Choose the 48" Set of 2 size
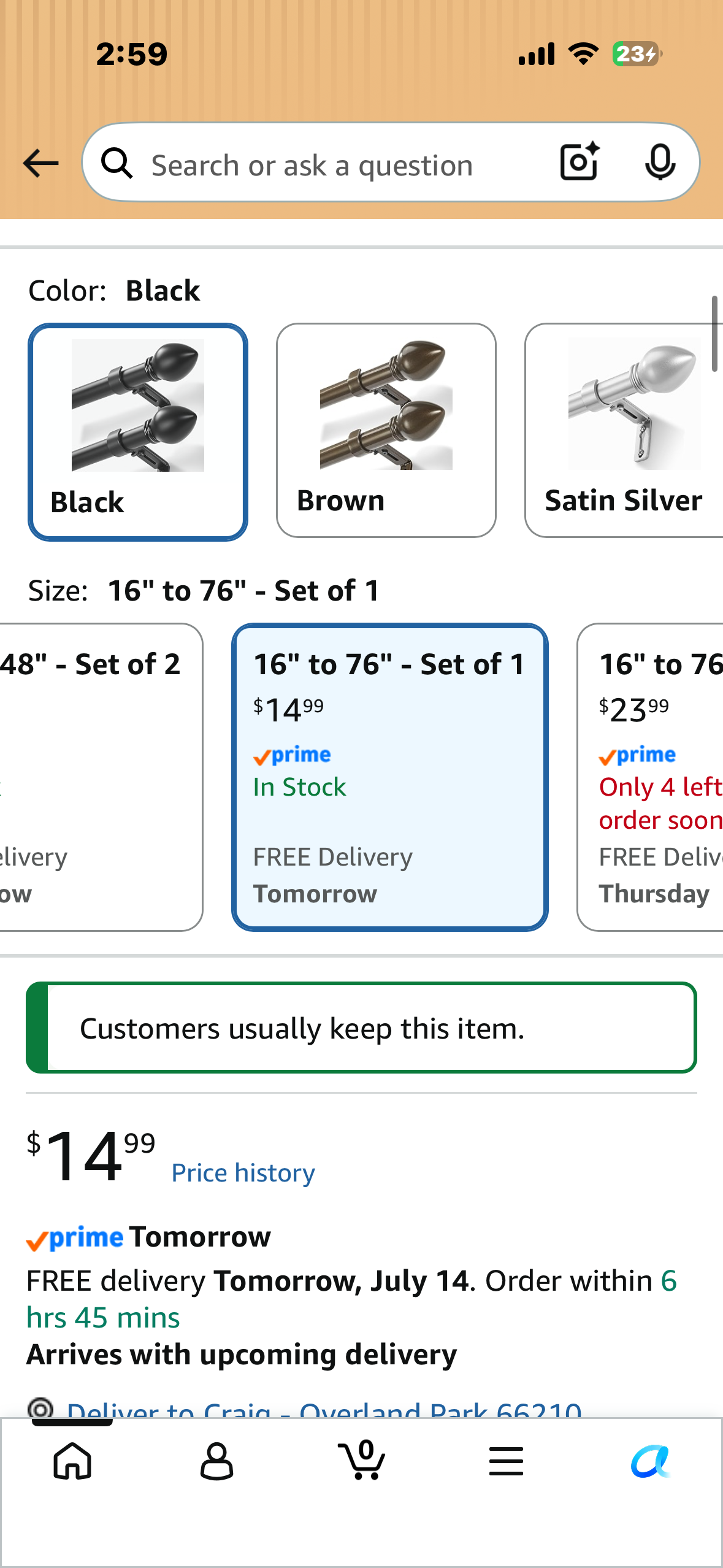 (101, 777)
